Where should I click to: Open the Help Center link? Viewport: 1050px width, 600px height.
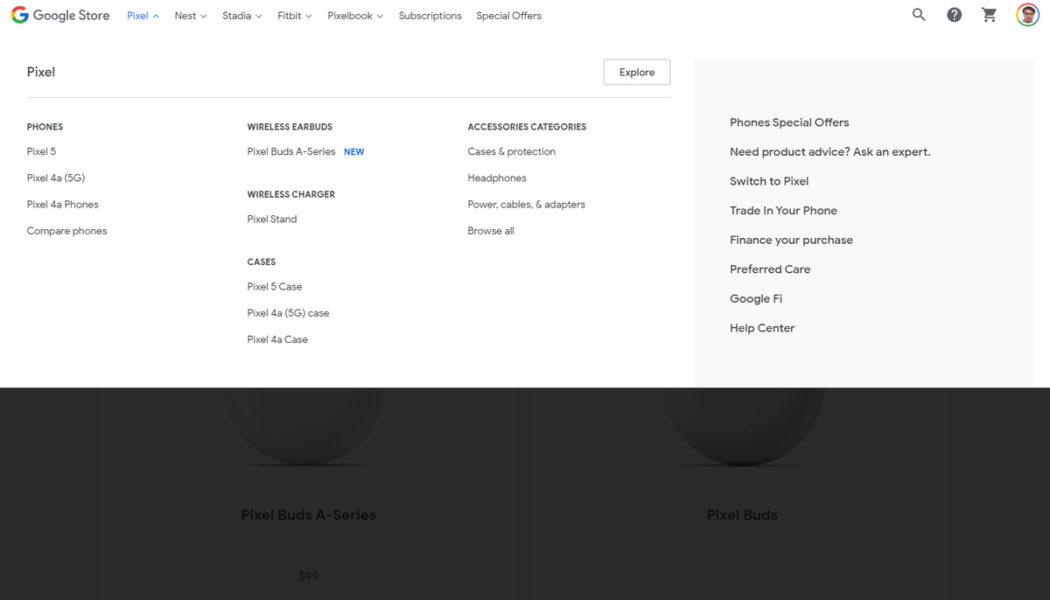pos(762,328)
